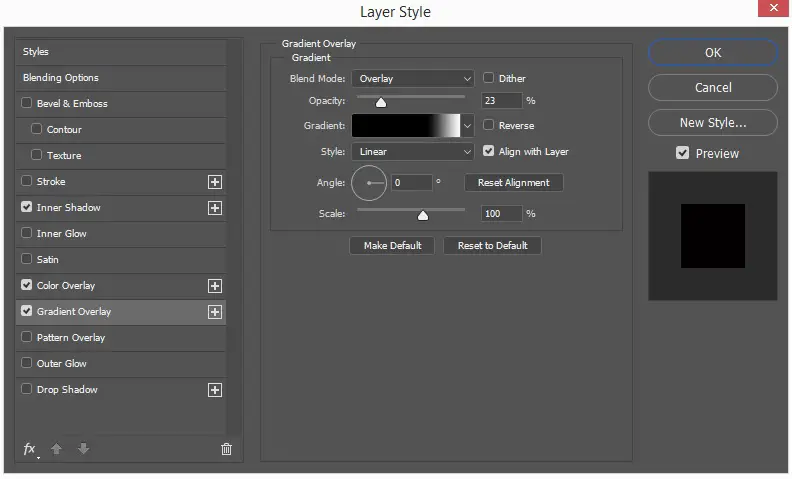Click the Scale percent input field

click(502, 214)
